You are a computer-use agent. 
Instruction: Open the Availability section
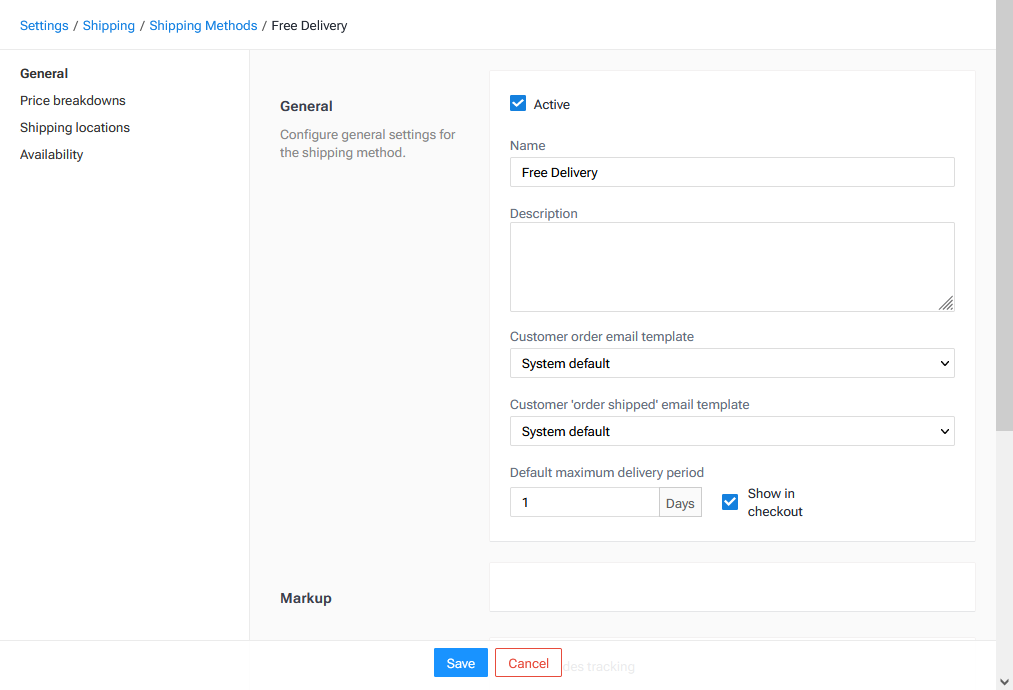(51, 154)
